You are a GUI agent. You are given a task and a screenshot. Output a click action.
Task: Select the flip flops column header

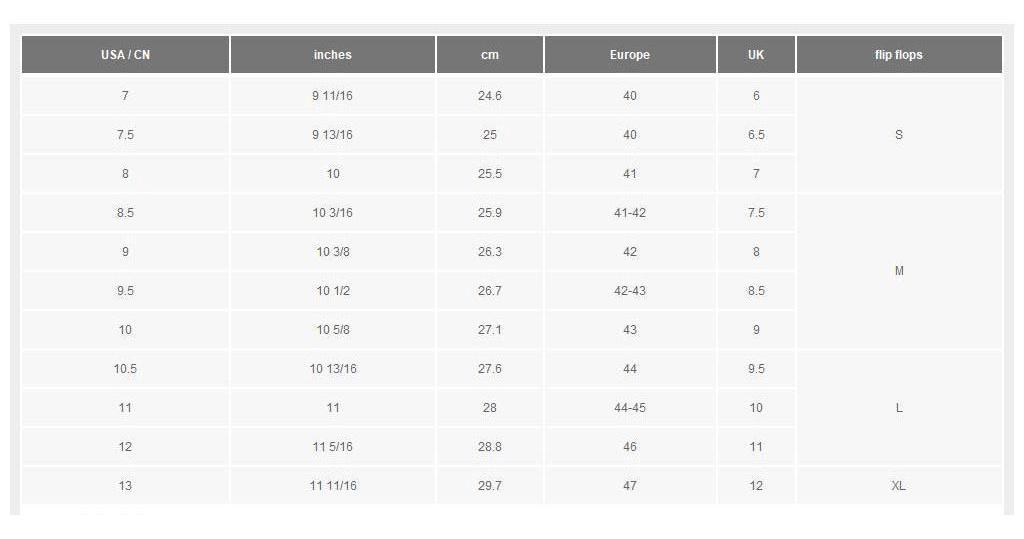pyautogui.click(x=898, y=55)
